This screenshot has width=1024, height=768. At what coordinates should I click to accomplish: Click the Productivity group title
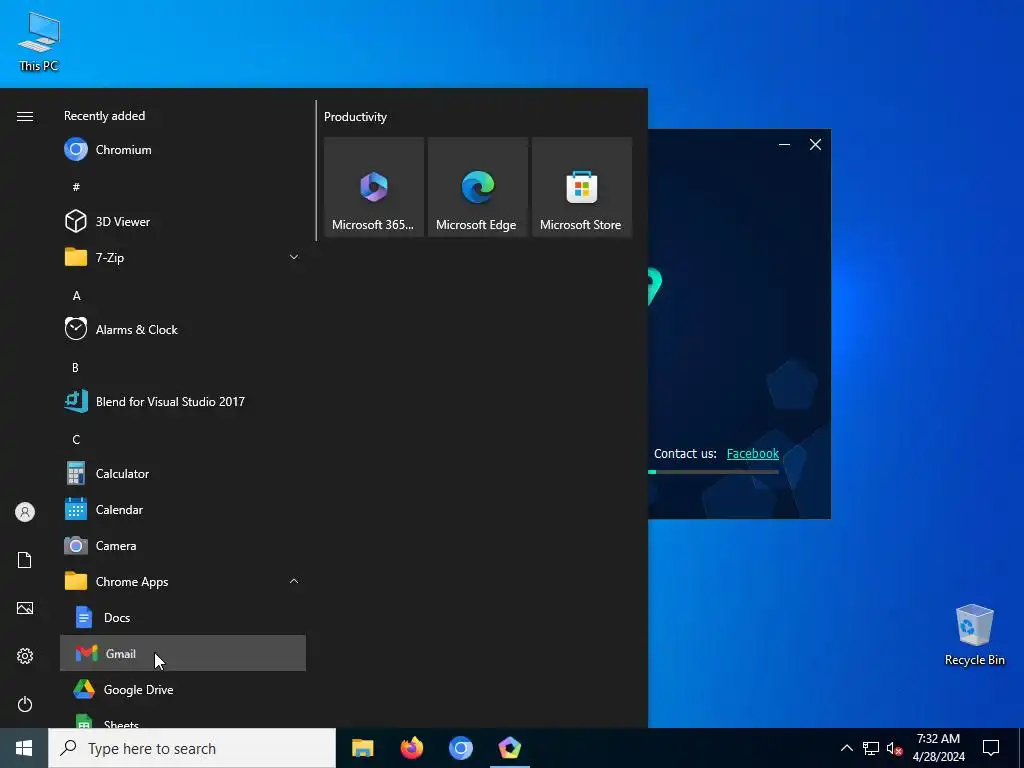[x=355, y=117]
